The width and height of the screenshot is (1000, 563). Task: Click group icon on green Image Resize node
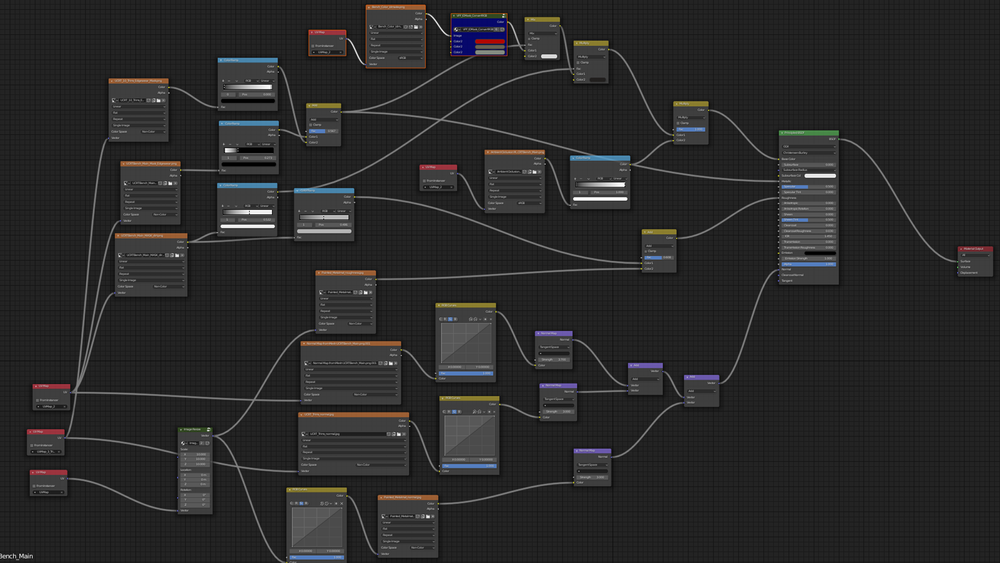(209, 430)
